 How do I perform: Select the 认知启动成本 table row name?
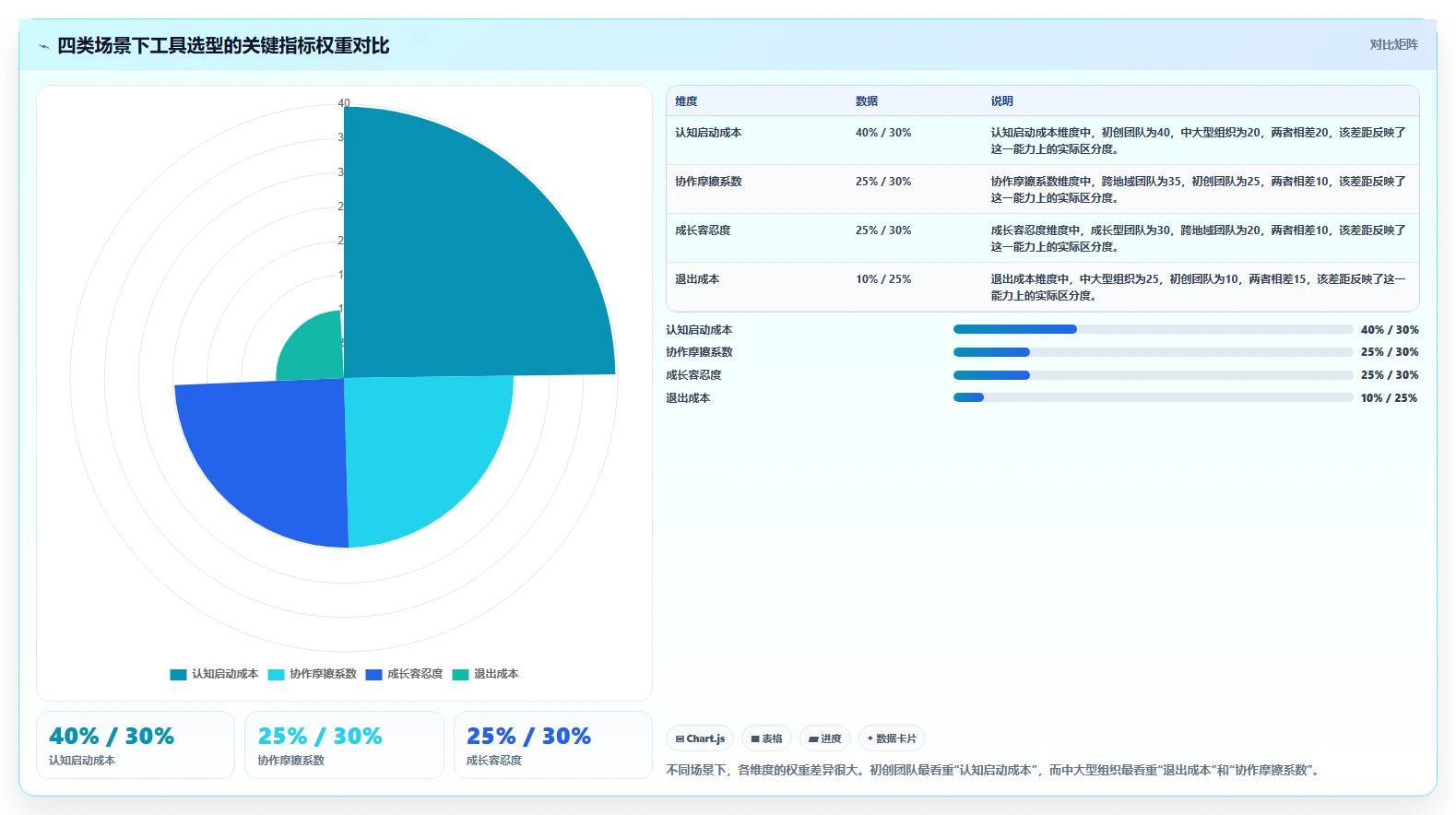pyautogui.click(x=708, y=133)
